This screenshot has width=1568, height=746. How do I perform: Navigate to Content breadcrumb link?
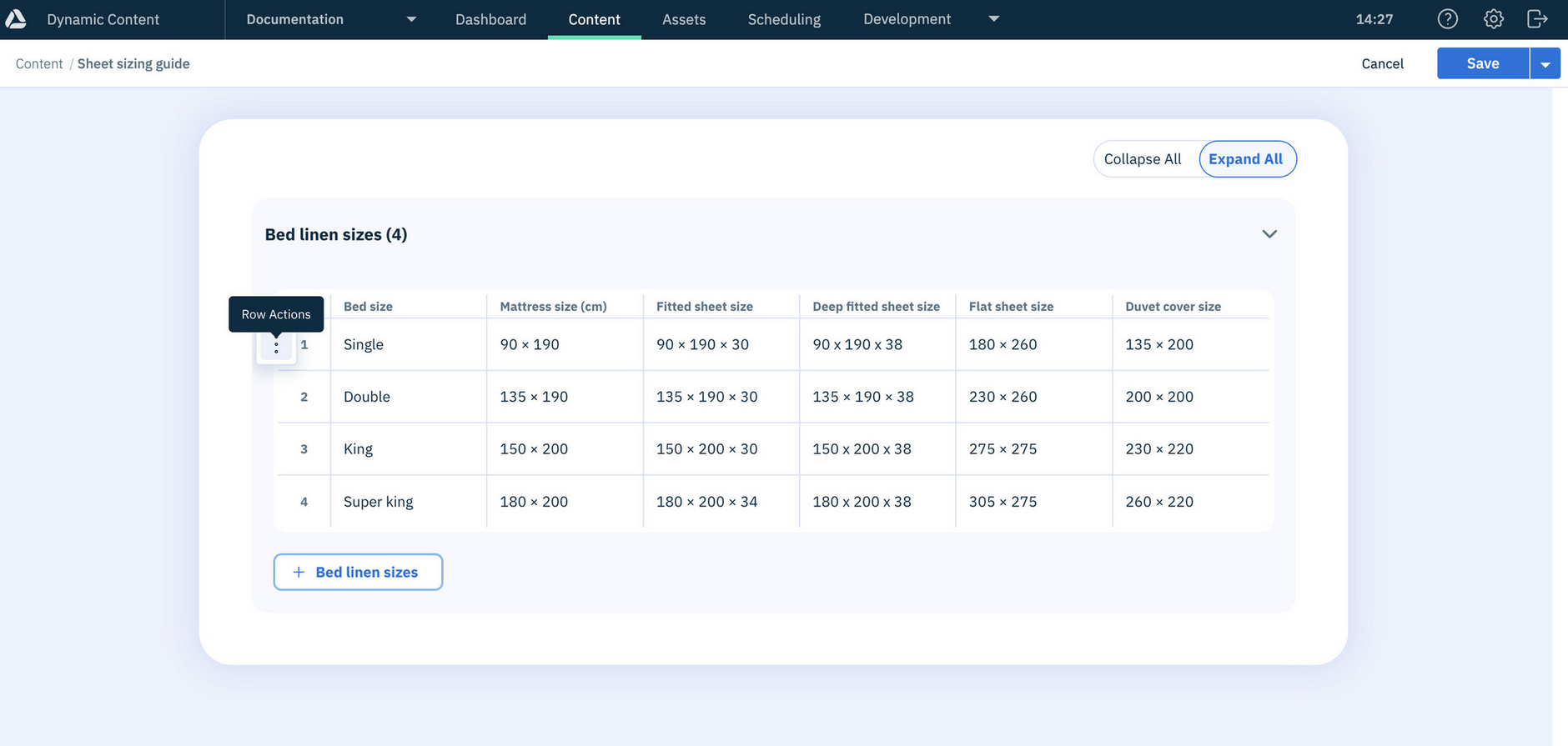[39, 64]
